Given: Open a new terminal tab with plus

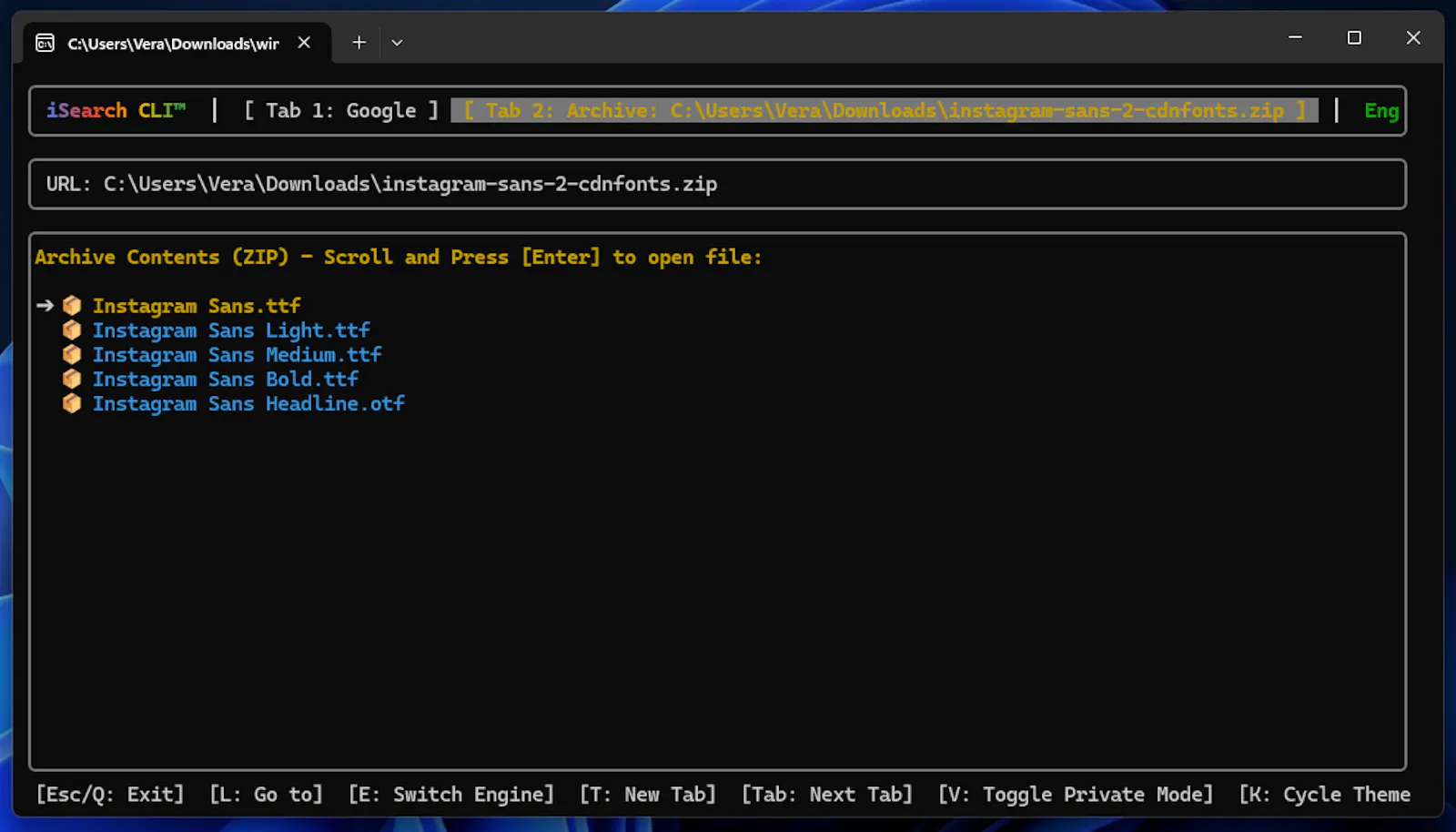Looking at the screenshot, I should [x=359, y=42].
